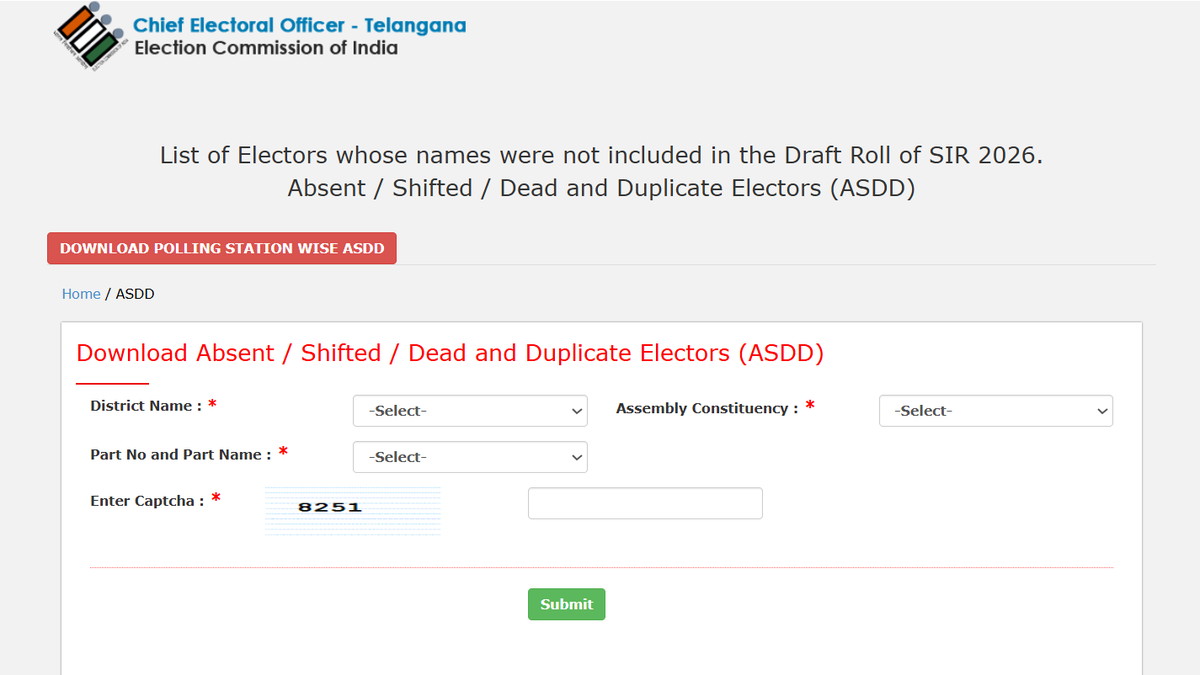Click the District Name field label
The height and width of the screenshot is (675, 1200).
pos(146,406)
